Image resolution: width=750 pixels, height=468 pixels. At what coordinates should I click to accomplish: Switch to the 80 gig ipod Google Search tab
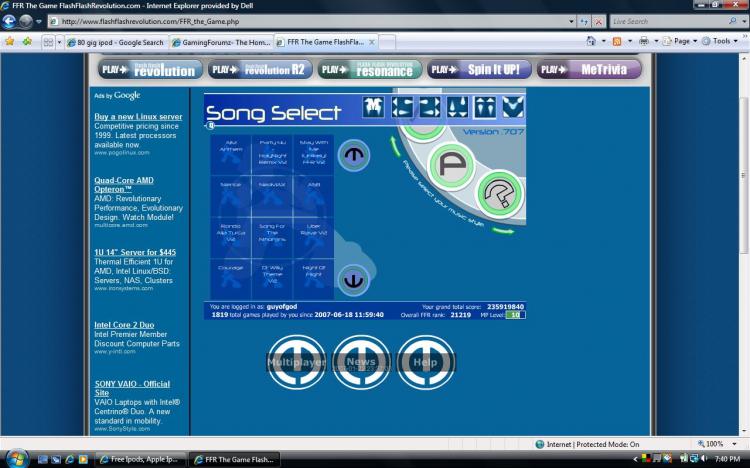click(x=116, y=42)
